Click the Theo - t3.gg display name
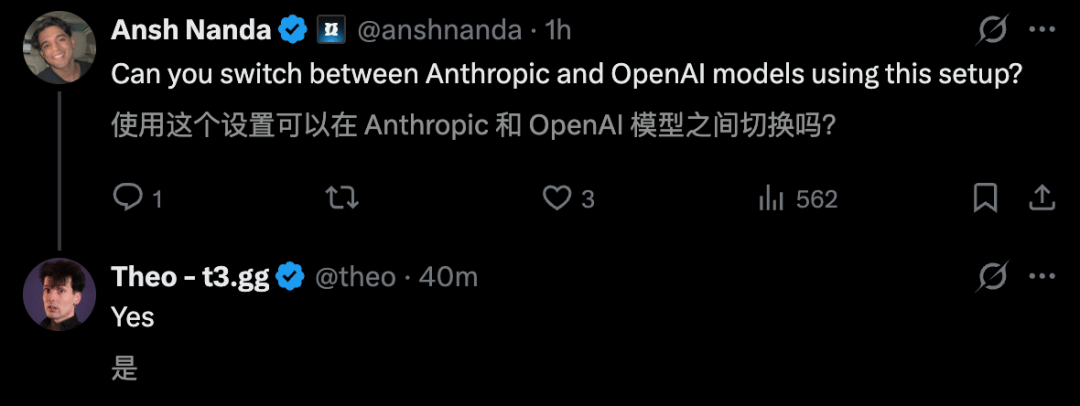 click(190, 277)
